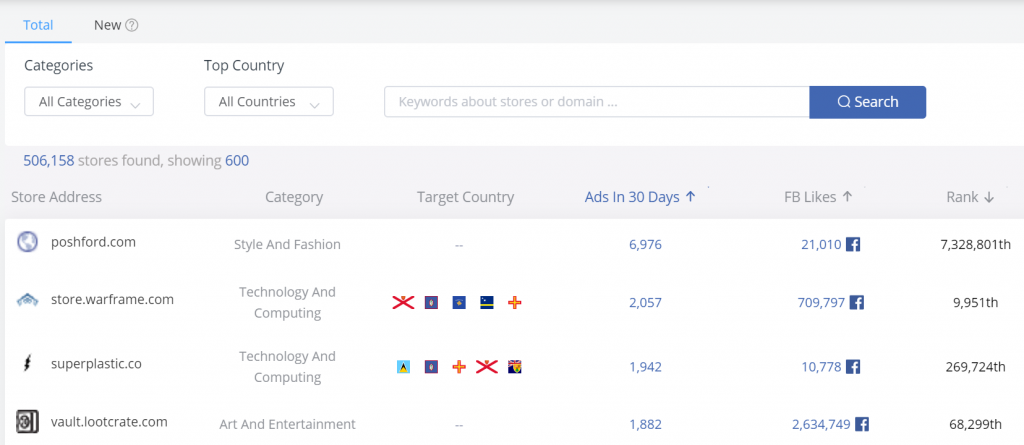Open the vault.lootcrate.com store link
Image resolution: width=1024 pixels, height=445 pixels.
point(109,421)
